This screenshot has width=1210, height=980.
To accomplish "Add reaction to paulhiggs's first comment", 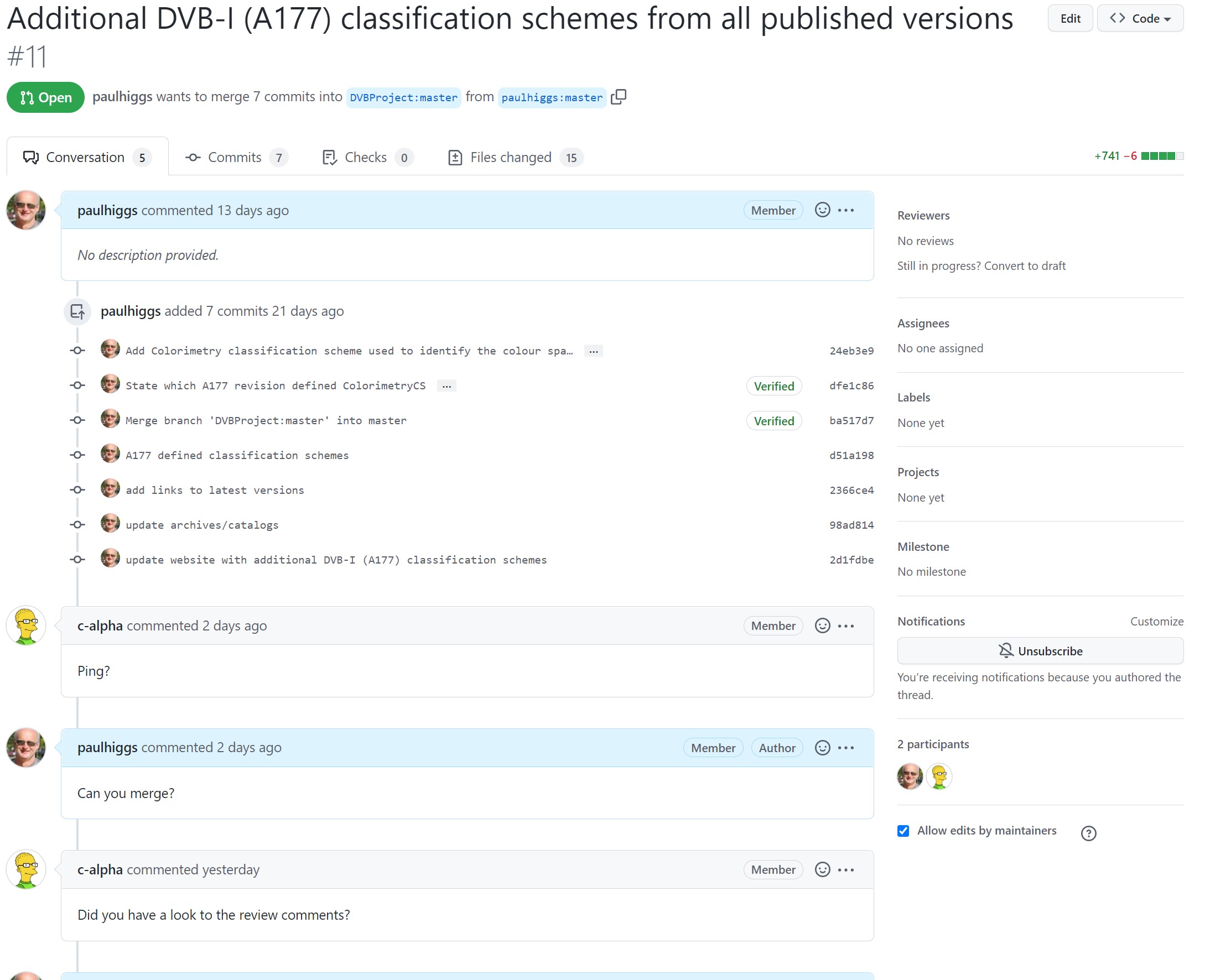I will coord(822,210).
